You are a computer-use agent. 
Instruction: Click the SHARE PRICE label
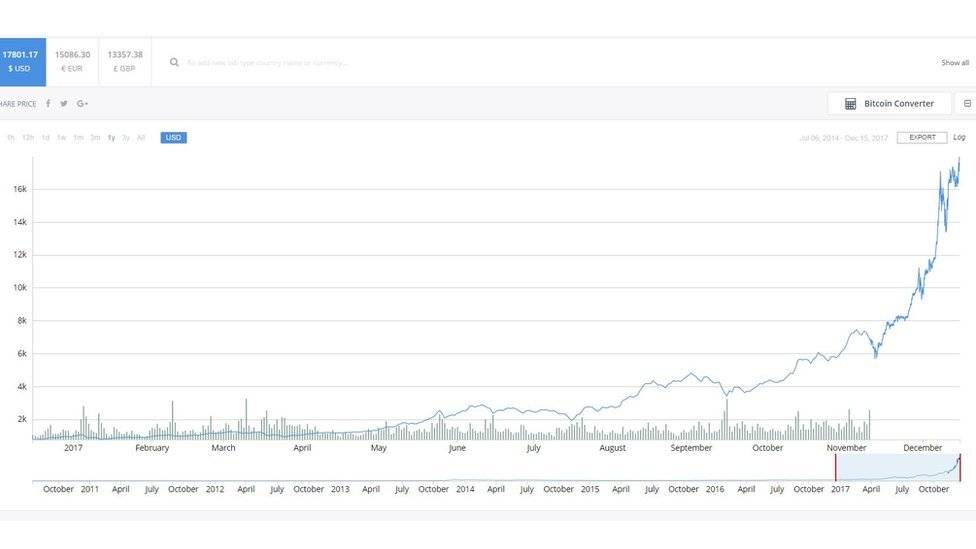coord(18,104)
